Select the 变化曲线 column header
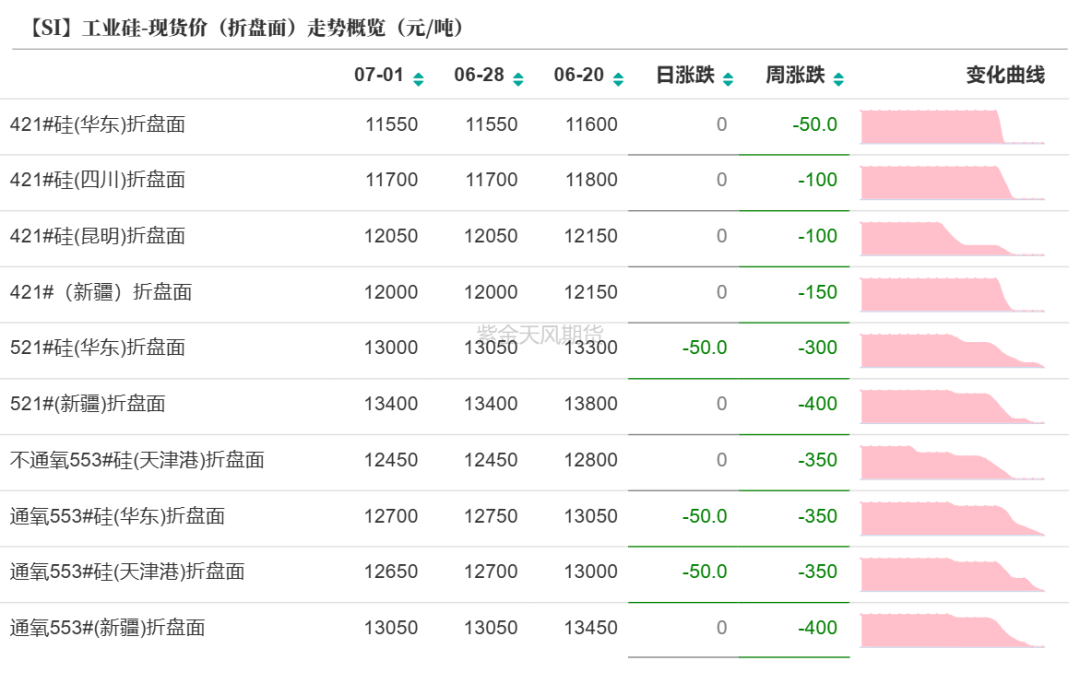1080x684 pixels. [1003, 73]
